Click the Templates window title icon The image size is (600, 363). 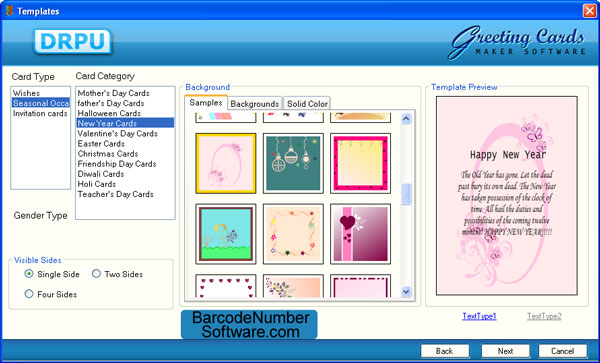pyautogui.click(x=9, y=11)
